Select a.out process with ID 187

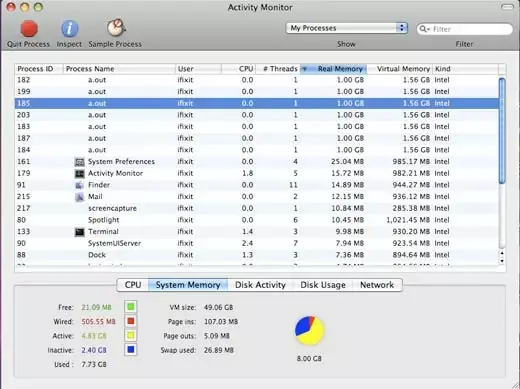point(257,138)
